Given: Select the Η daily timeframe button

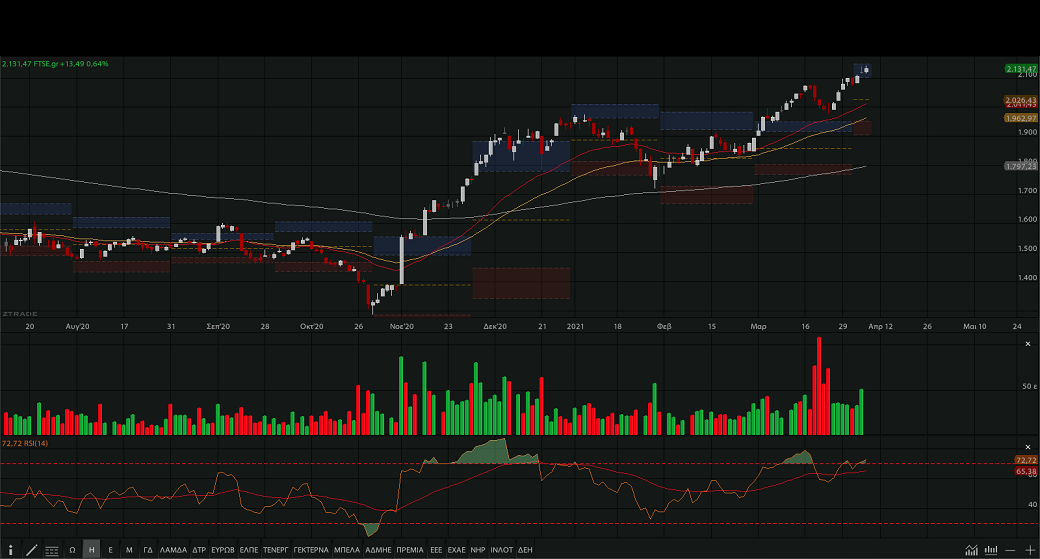Looking at the screenshot, I should pos(92,550).
